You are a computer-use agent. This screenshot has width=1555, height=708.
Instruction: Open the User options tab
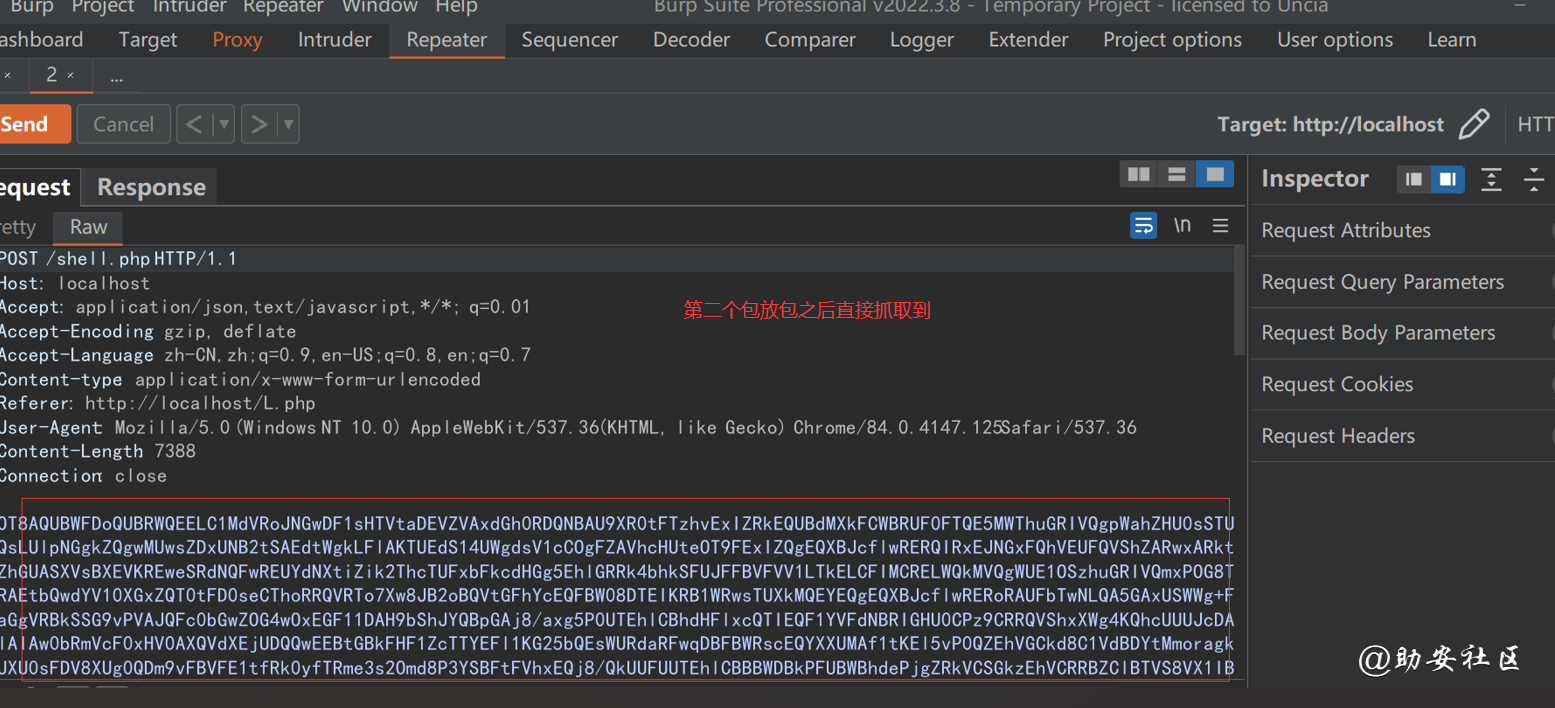[x=1335, y=40]
